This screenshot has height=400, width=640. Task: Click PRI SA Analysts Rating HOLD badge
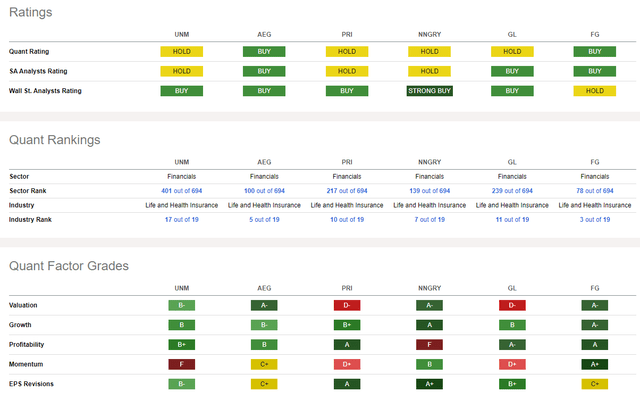(347, 71)
